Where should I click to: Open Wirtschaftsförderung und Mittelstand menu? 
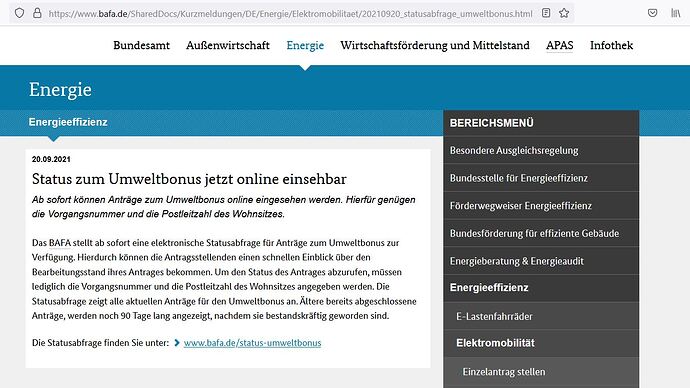click(435, 45)
